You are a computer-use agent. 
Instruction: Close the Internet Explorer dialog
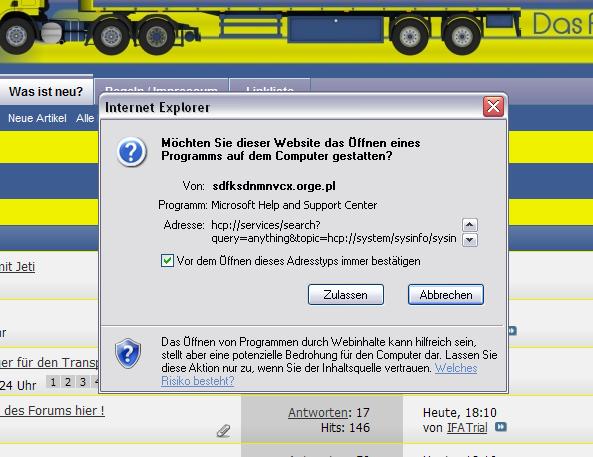coord(493,107)
